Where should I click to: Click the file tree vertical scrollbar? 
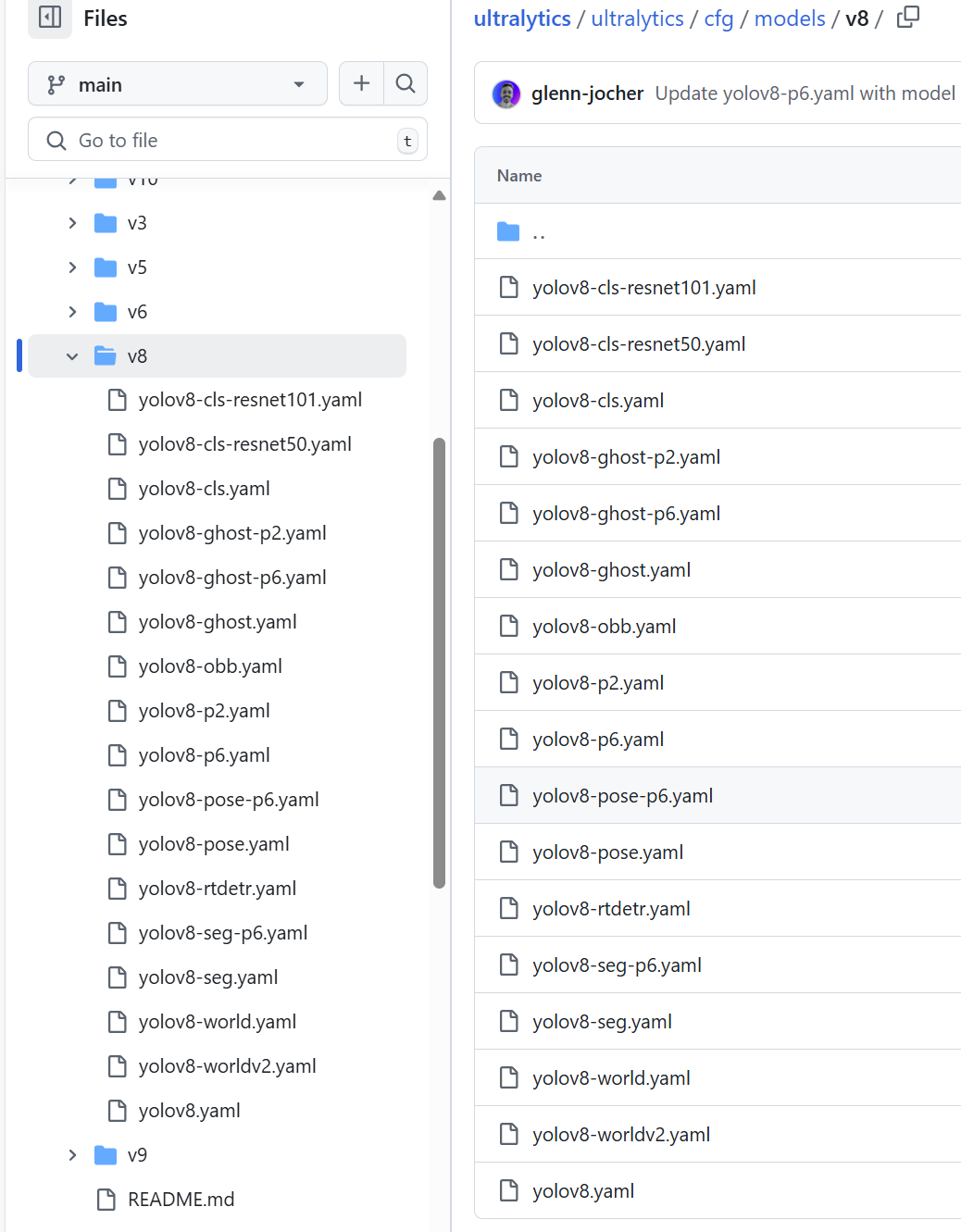pos(439,663)
